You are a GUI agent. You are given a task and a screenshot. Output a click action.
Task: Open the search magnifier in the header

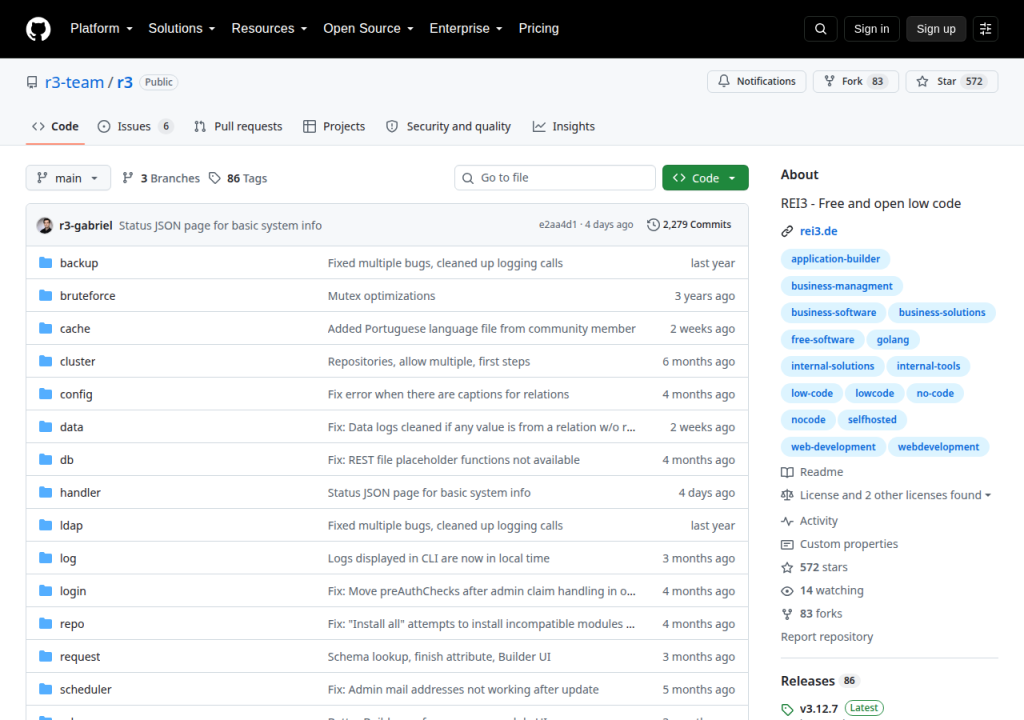820,29
